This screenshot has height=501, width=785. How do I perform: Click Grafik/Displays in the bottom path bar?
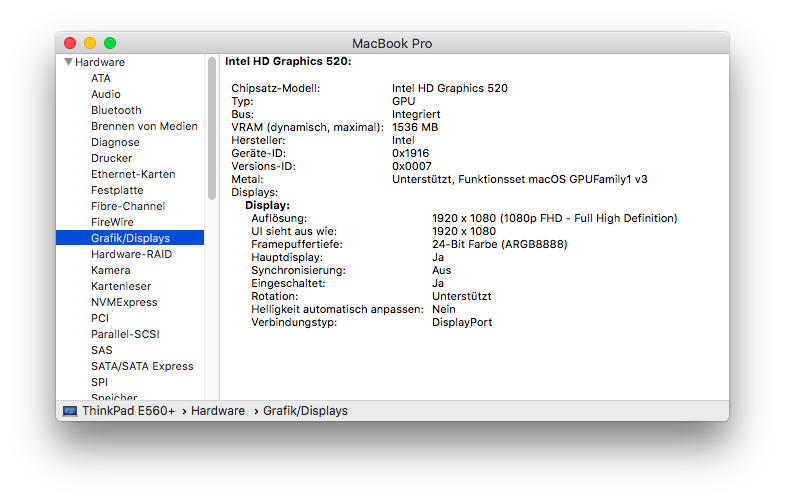305,411
